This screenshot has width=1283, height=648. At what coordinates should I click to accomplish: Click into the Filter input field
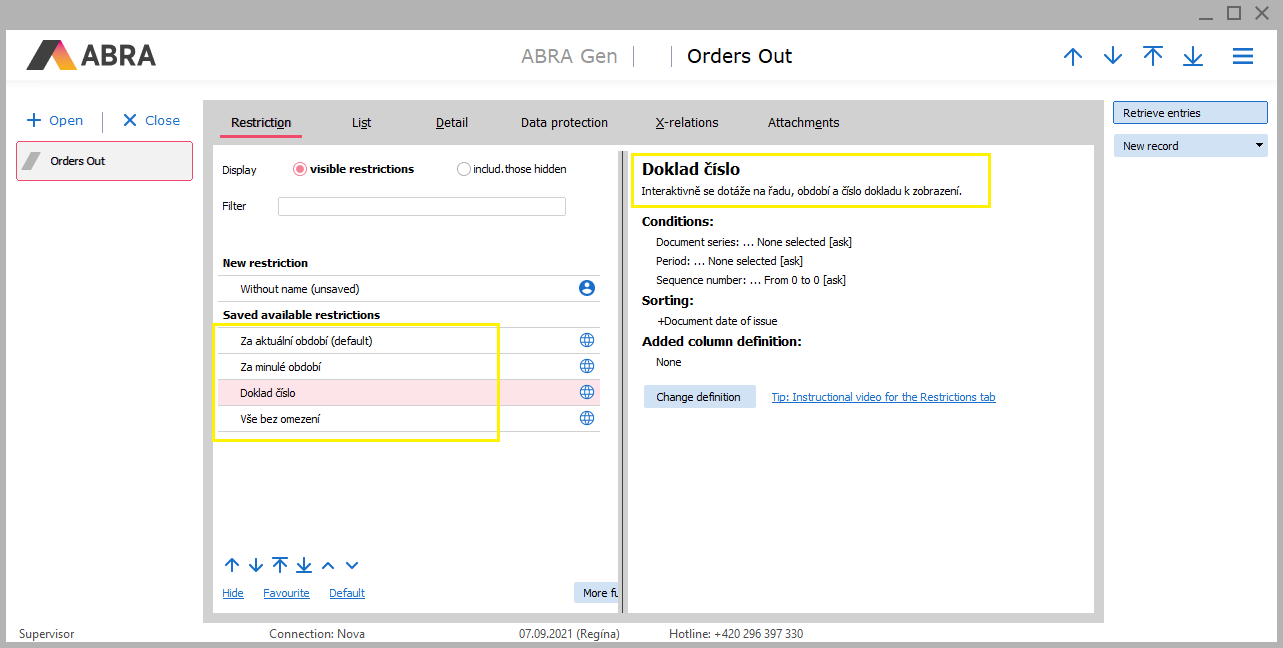421,206
